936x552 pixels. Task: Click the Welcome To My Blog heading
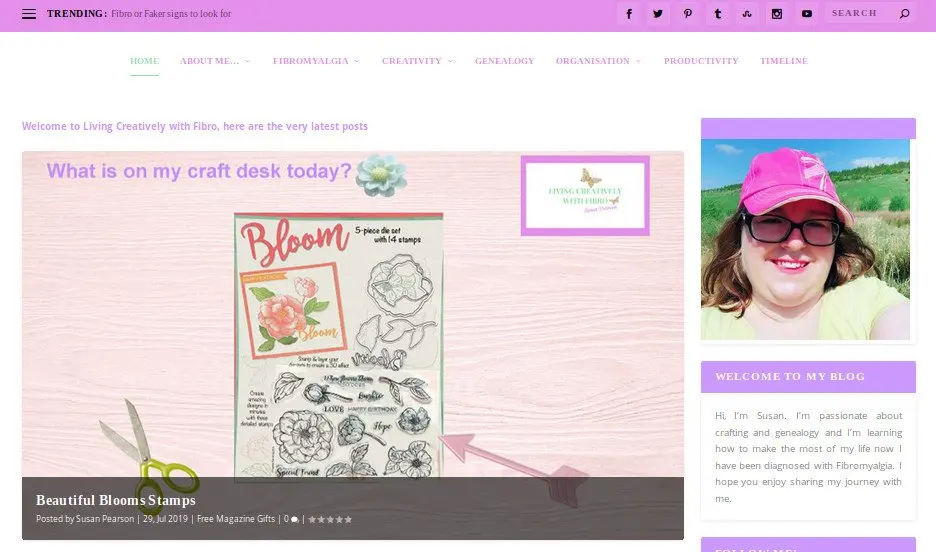coord(790,377)
